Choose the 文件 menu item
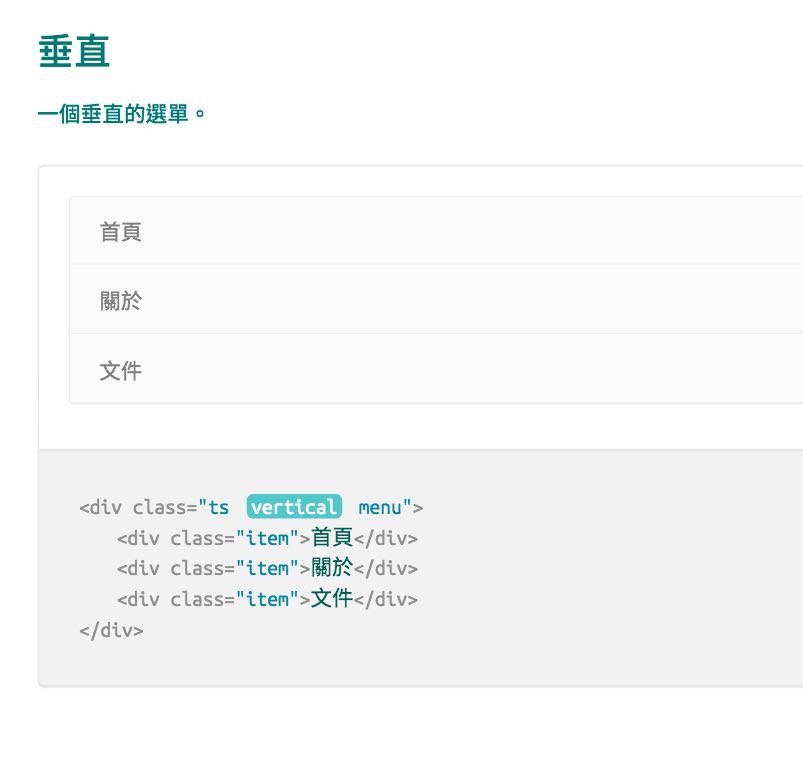Screen dimensions: 803x776 436,370
